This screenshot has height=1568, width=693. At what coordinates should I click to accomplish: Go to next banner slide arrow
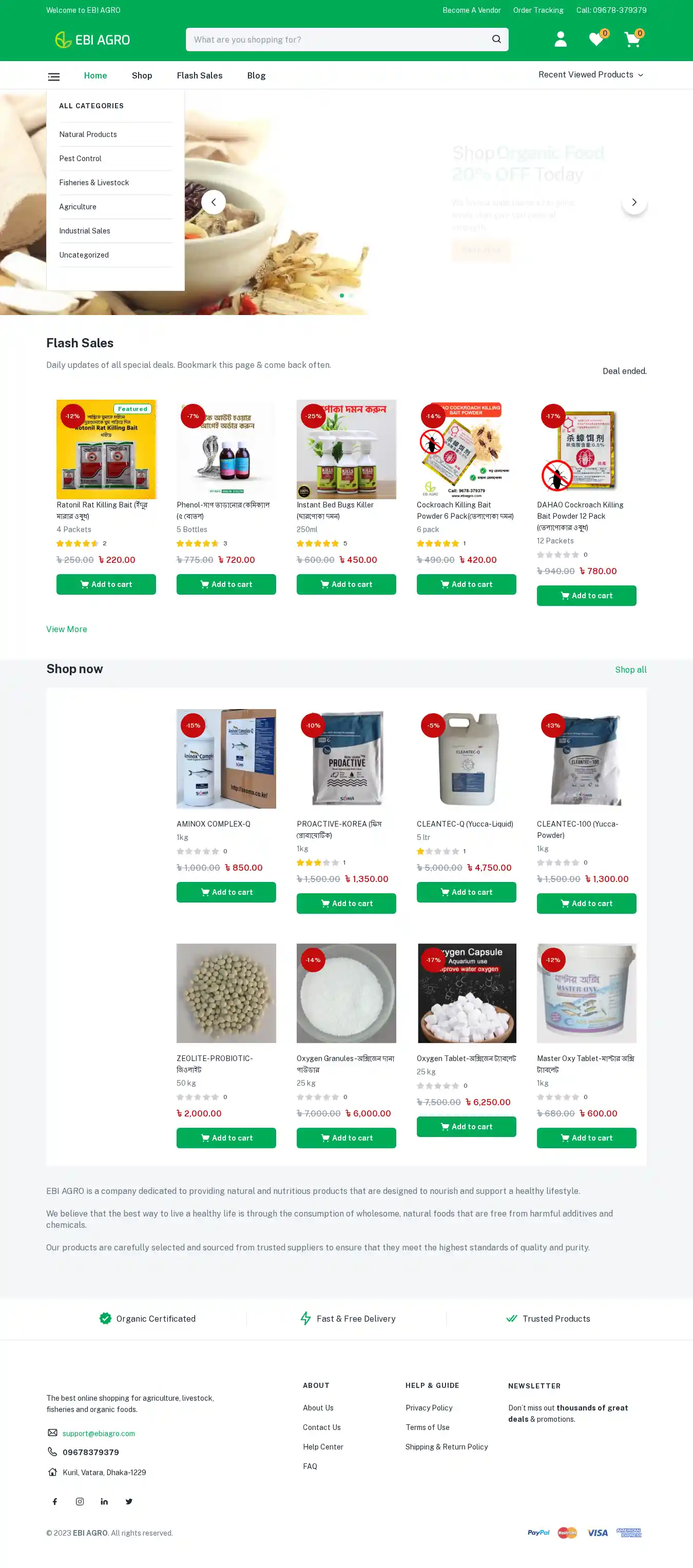point(634,202)
